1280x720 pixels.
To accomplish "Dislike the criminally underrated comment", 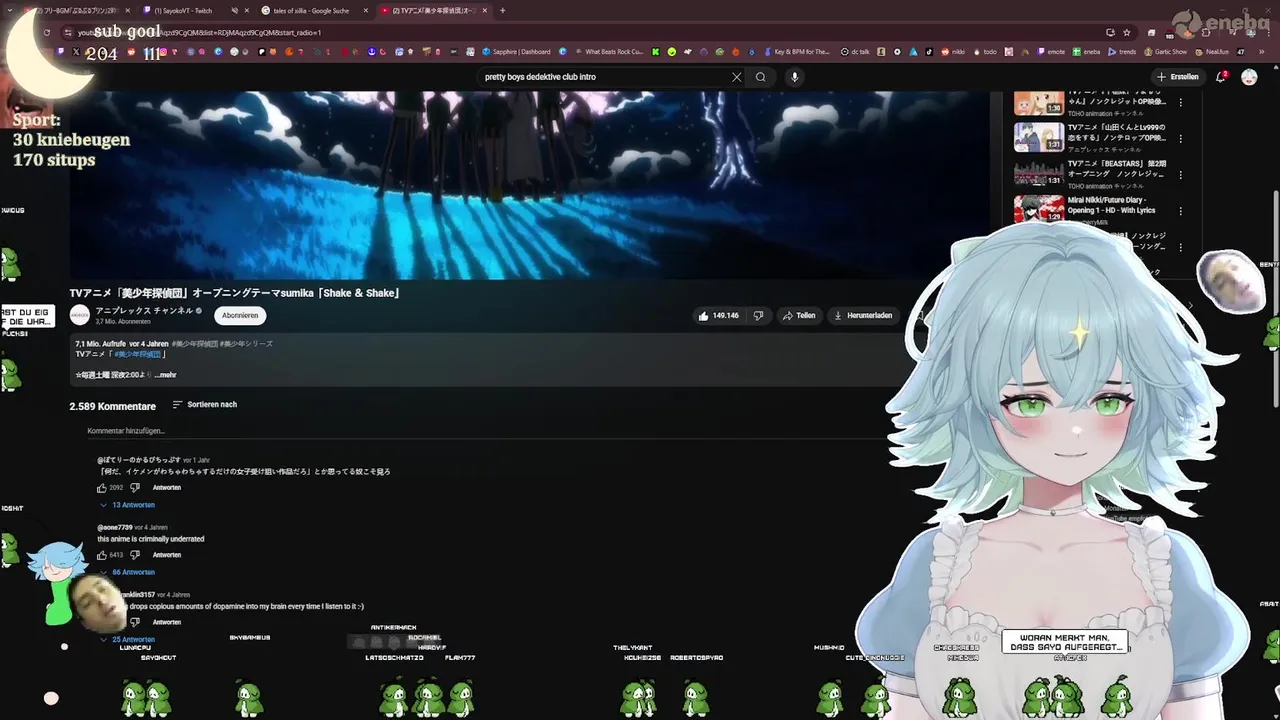I will coord(135,555).
